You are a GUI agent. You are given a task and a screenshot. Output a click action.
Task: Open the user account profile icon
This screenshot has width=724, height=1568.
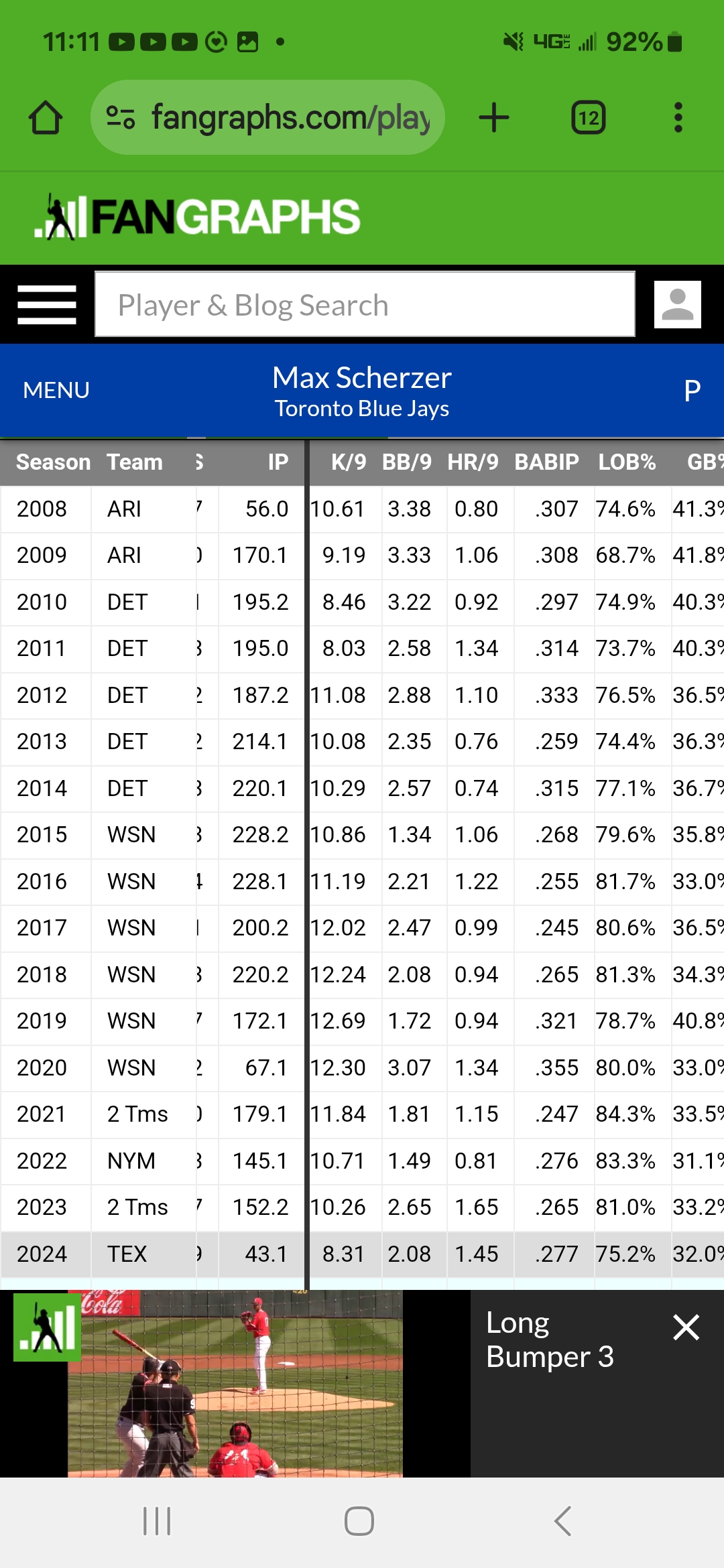677,305
